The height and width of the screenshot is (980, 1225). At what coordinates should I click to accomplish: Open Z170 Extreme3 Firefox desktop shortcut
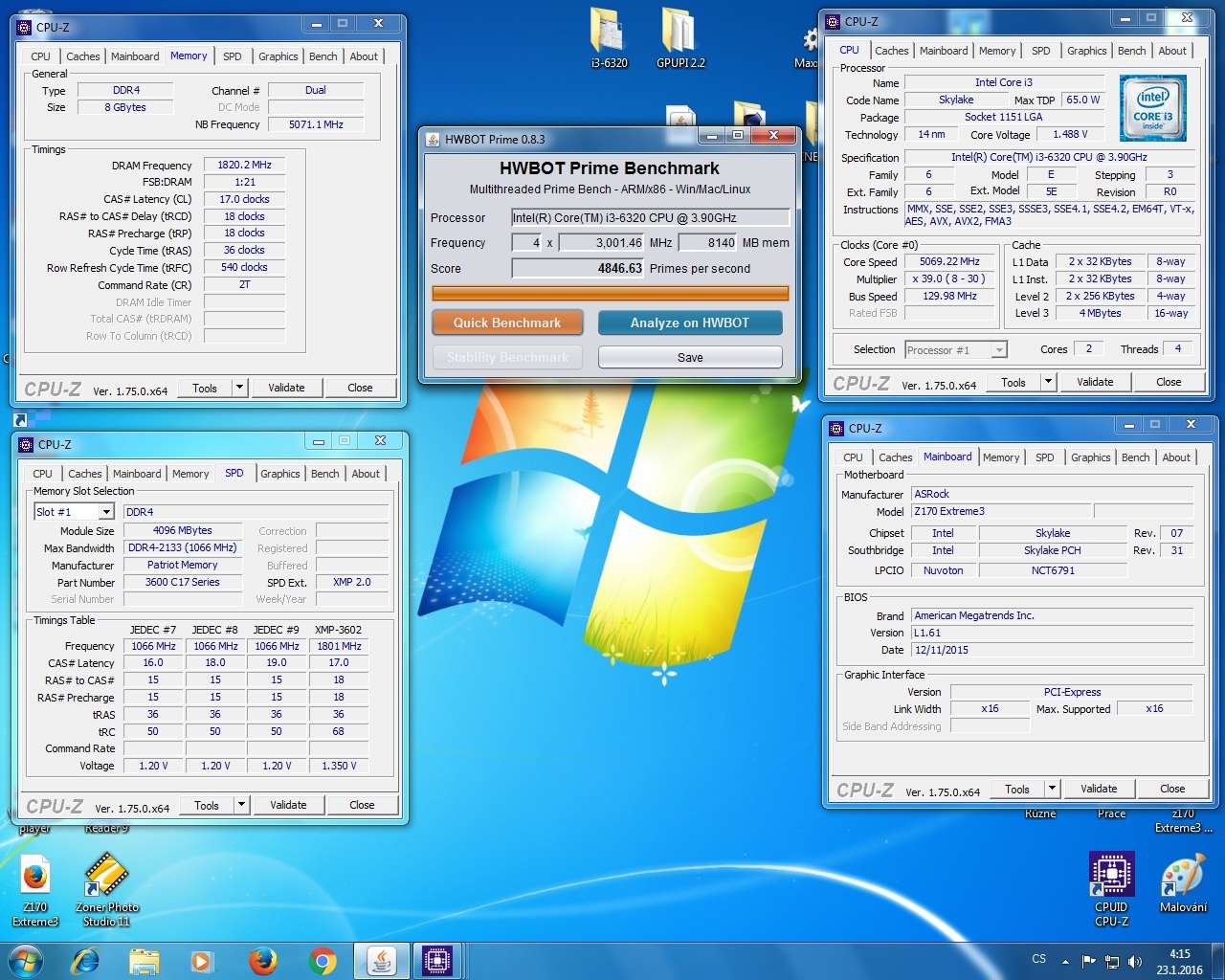point(35,892)
